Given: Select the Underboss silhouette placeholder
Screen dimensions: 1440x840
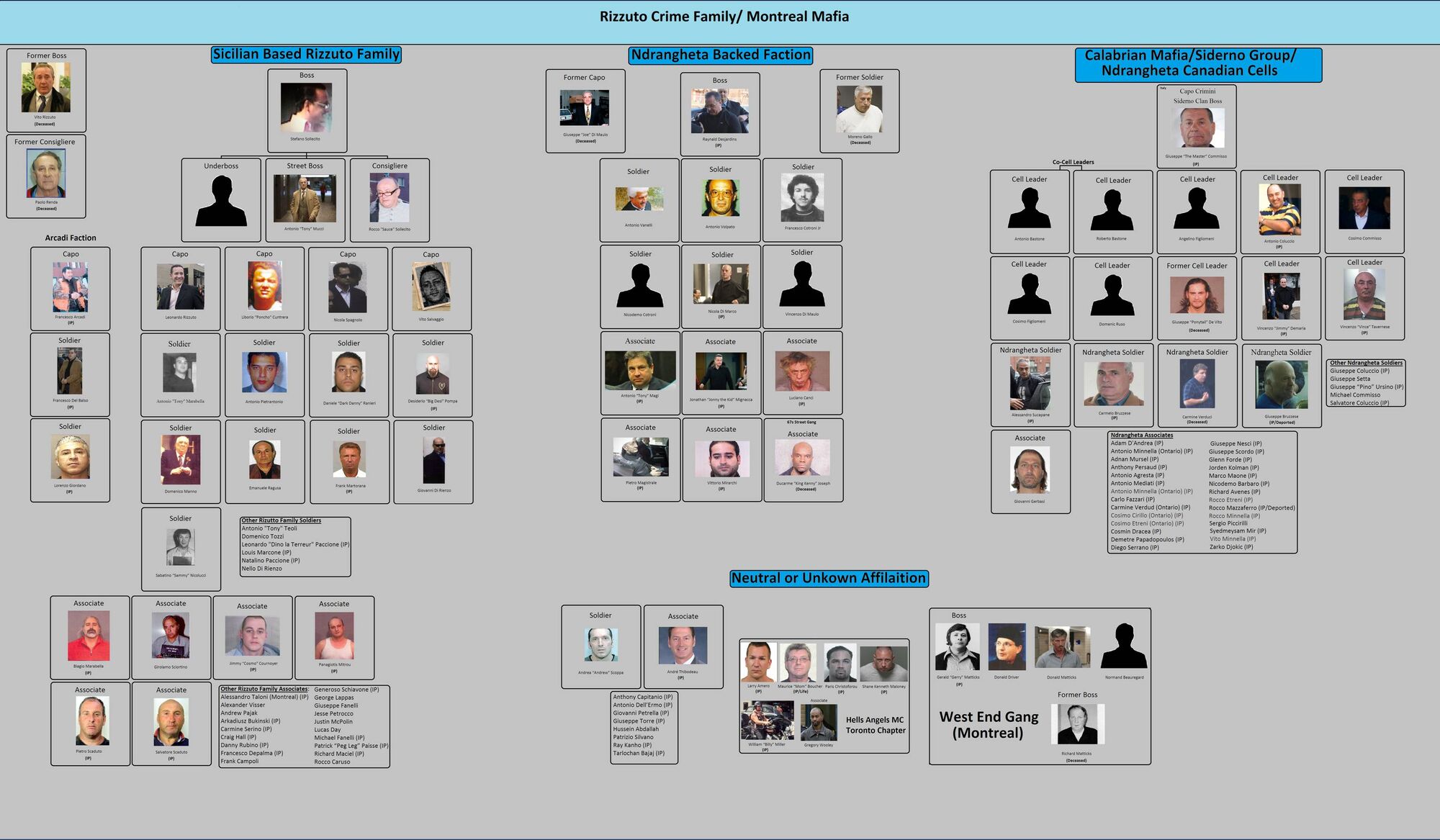Looking at the screenshot, I should [221, 201].
